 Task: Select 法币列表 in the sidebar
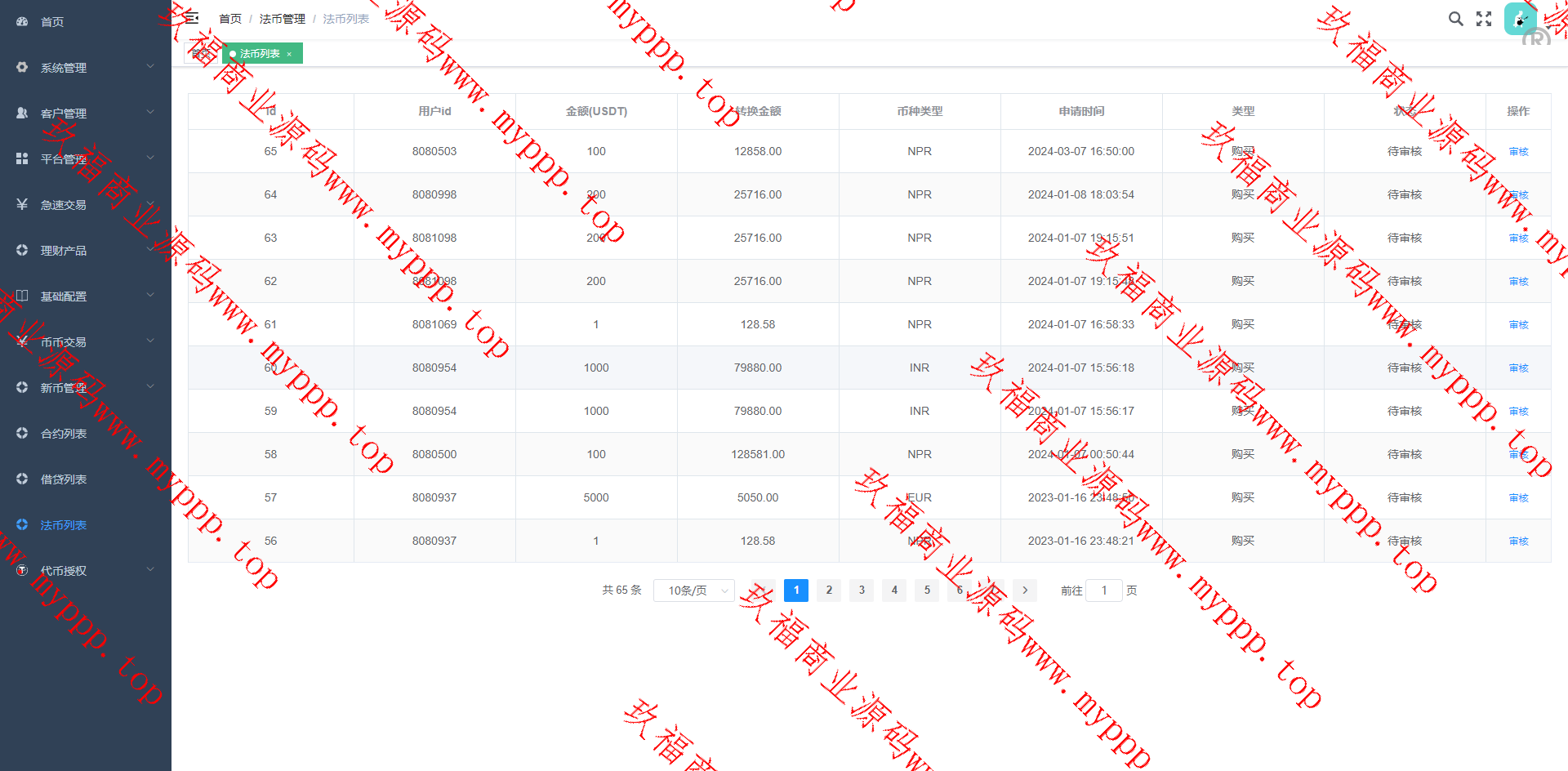[63, 525]
